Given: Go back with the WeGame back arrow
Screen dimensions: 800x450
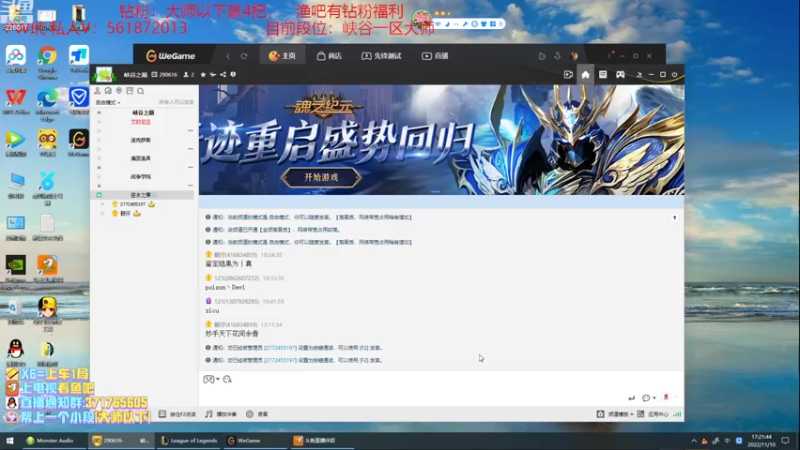Looking at the screenshot, I should coord(228,56).
